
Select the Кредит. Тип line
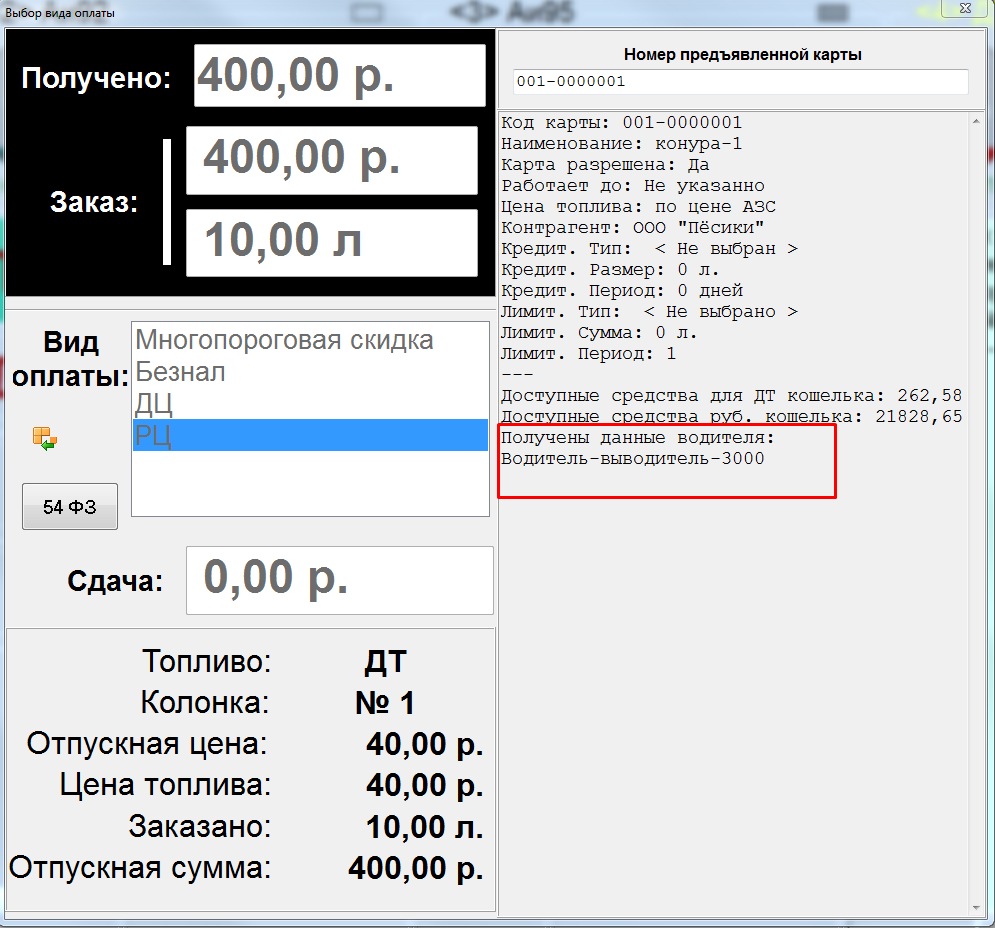(650, 249)
